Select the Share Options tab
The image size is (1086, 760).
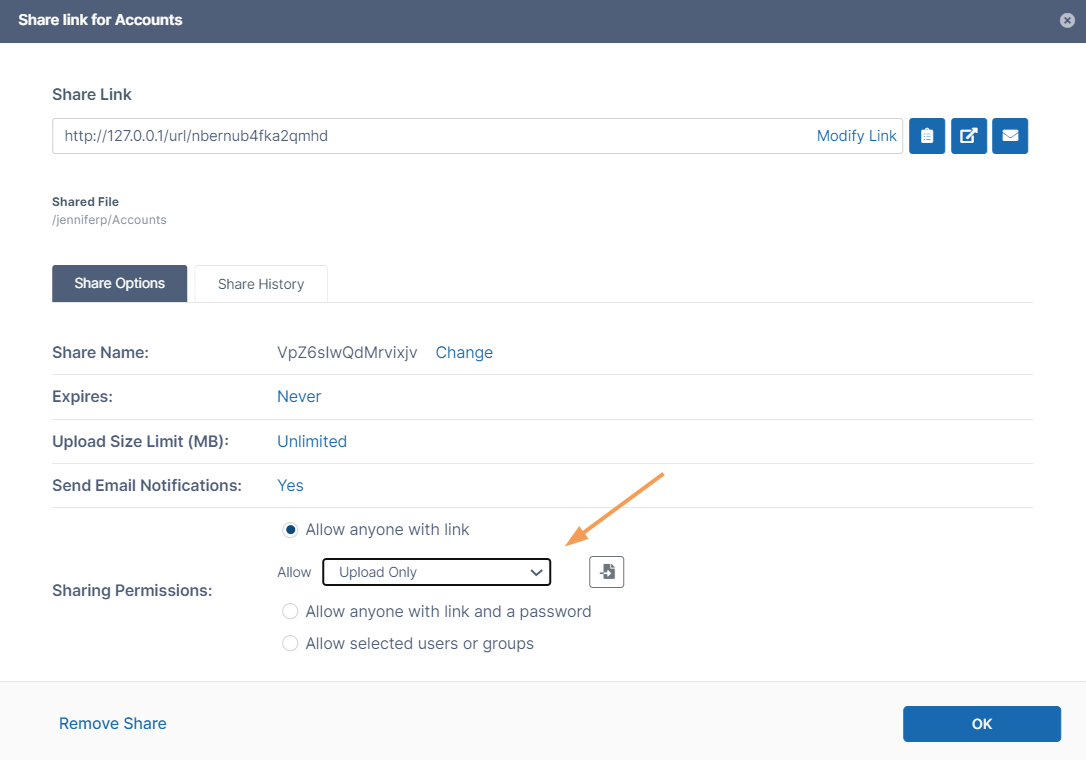tap(119, 284)
